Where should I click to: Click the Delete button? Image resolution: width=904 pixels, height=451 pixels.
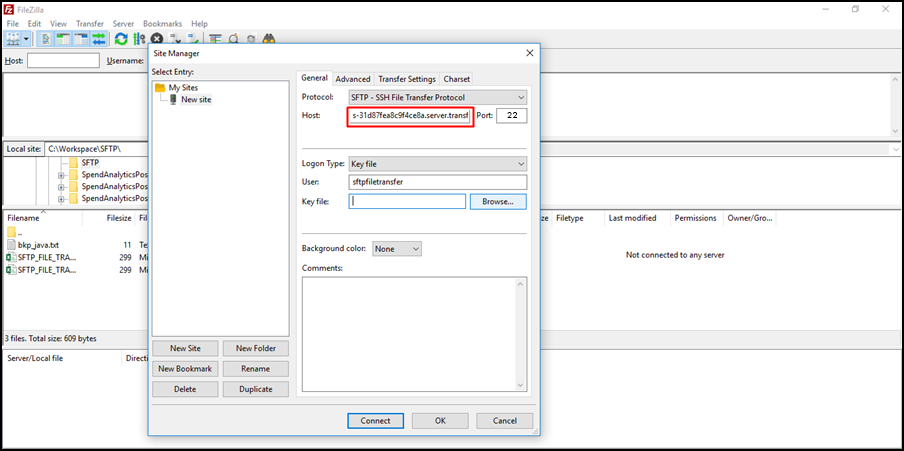point(185,389)
